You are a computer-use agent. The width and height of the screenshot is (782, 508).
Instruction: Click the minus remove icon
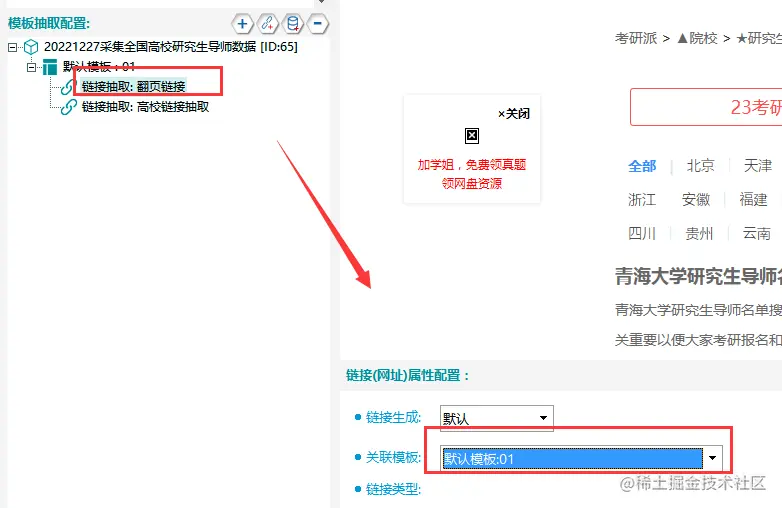click(317, 23)
